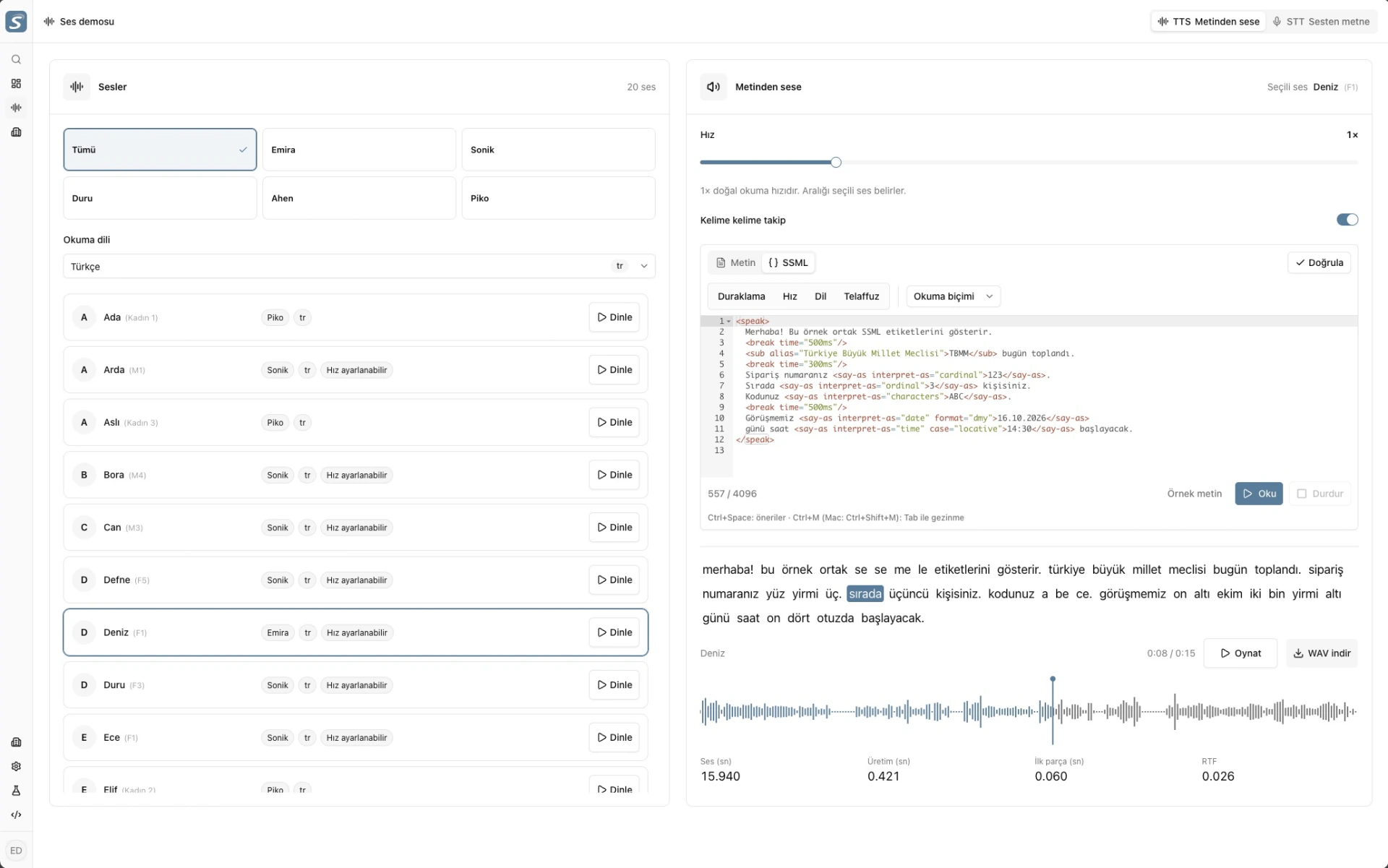Image resolution: width=1388 pixels, height=868 pixels.
Task: Click the Oku button to read text
Action: 1259,494
